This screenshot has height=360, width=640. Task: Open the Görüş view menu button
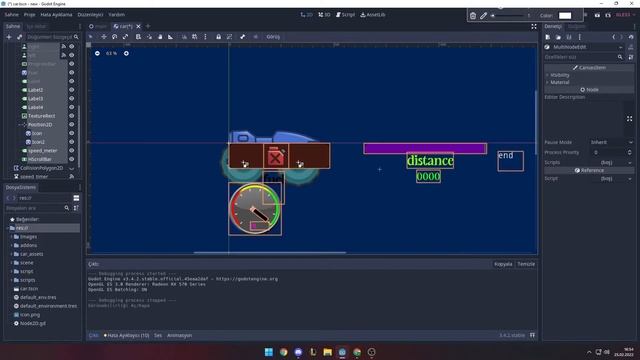[x=273, y=37]
